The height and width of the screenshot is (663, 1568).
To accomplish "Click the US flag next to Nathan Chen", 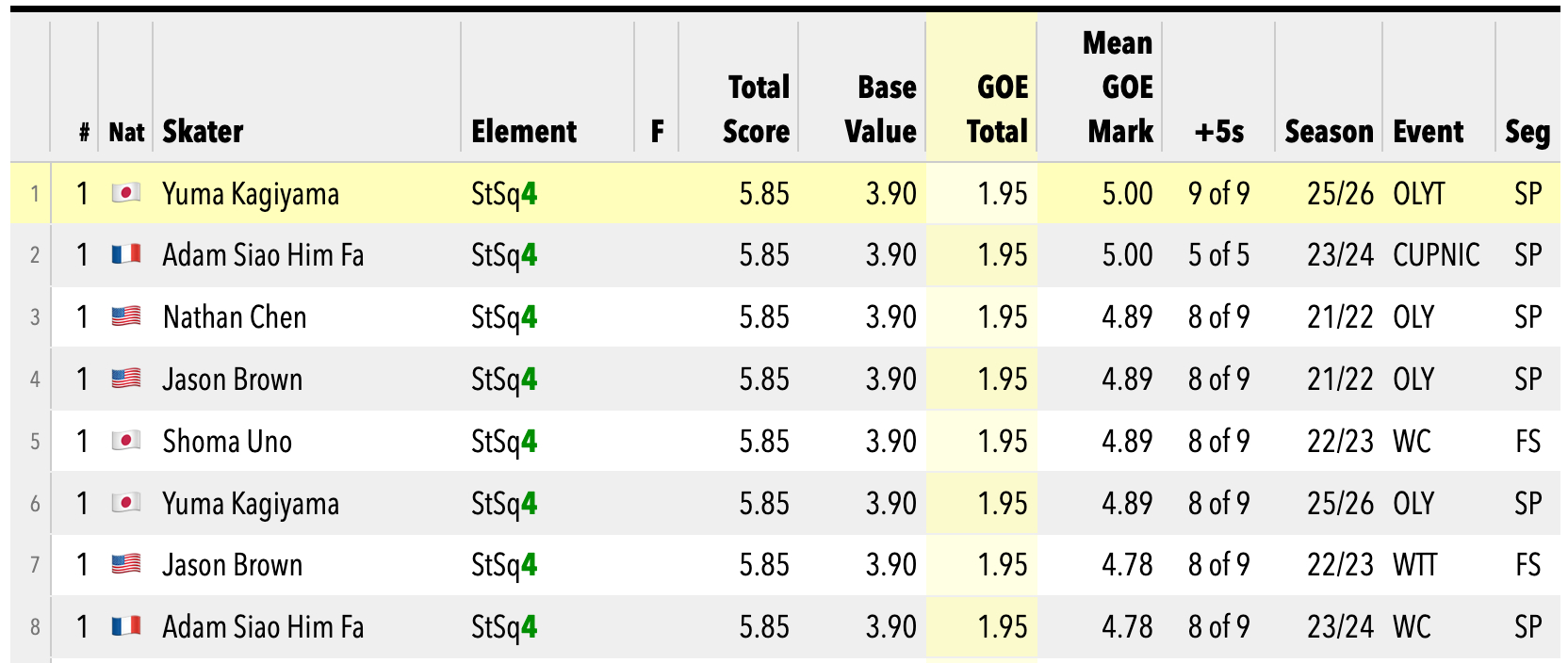I will tap(126, 316).
